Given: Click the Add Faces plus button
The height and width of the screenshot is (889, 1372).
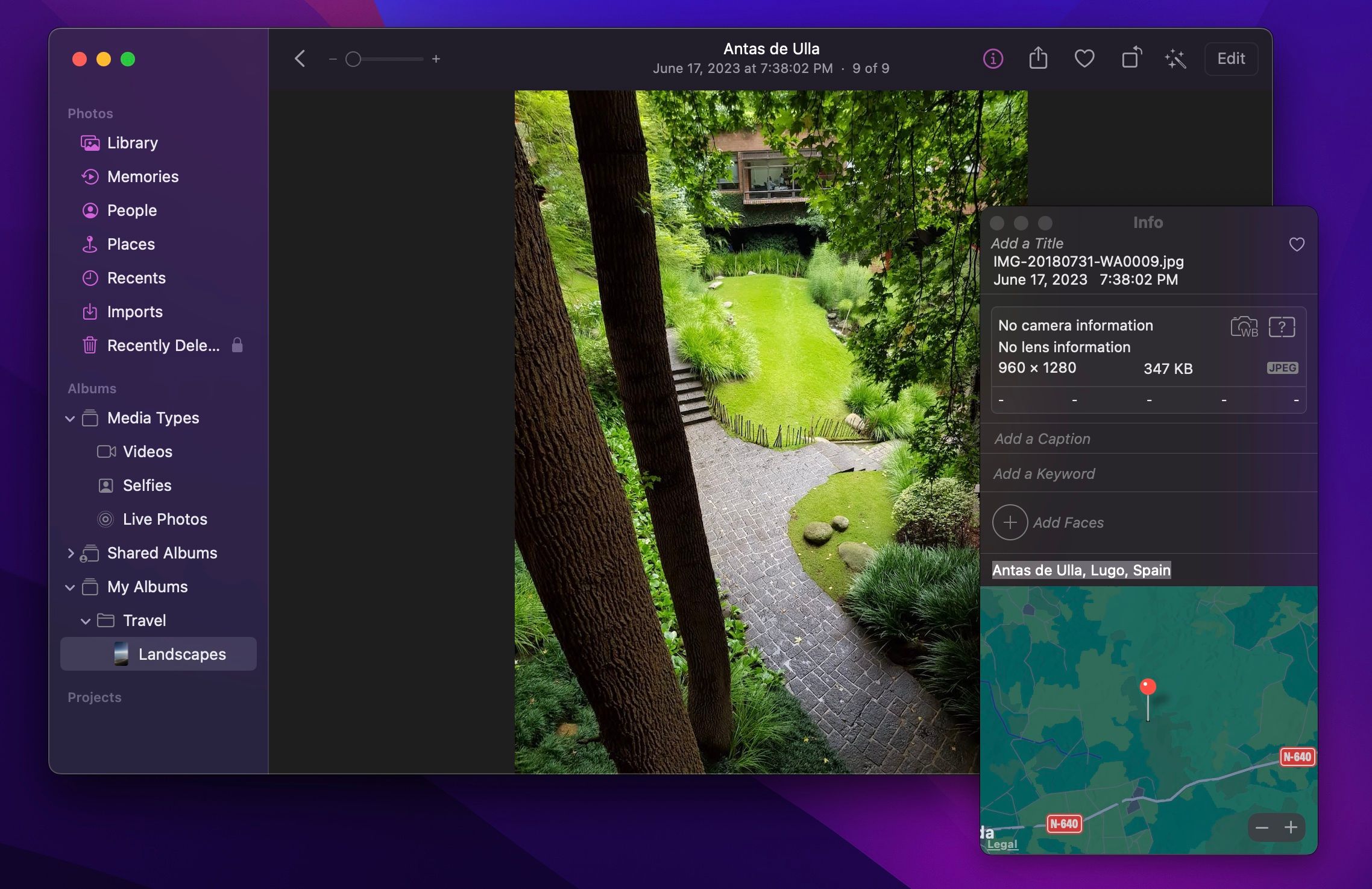Looking at the screenshot, I should (x=1010, y=522).
